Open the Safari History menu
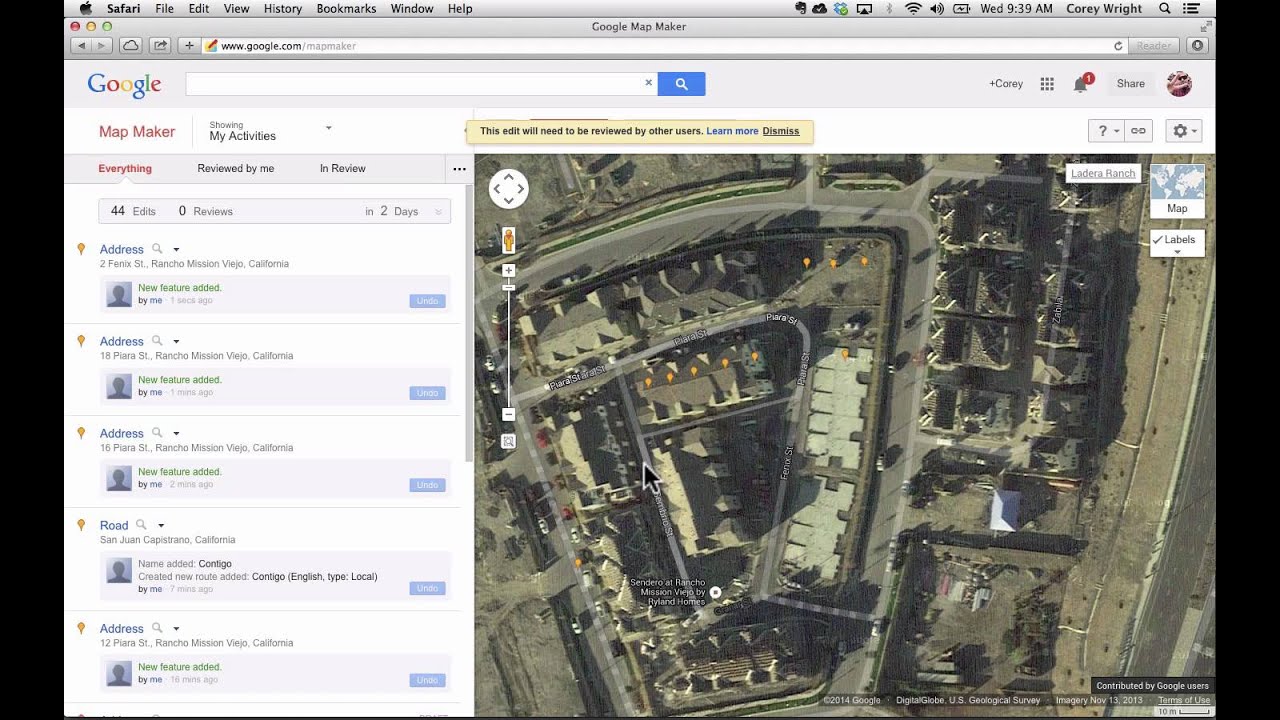The width and height of the screenshot is (1280, 720). pyautogui.click(x=283, y=8)
